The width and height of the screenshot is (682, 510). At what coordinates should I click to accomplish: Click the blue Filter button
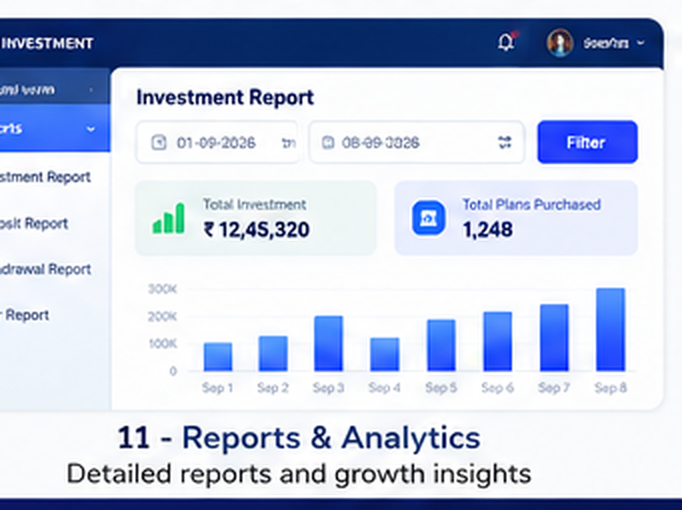[x=587, y=142]
